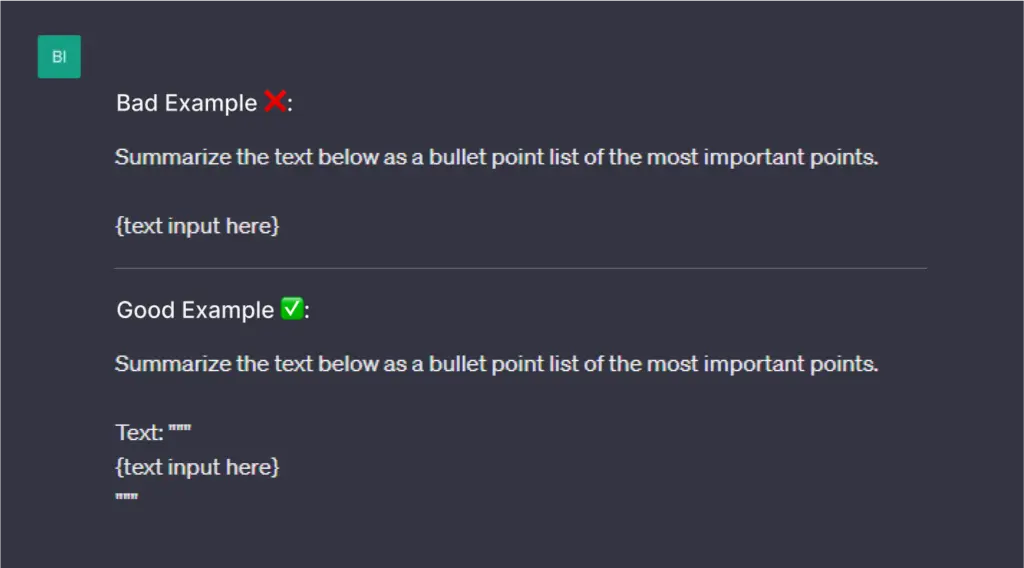The height and width of the screenshot is (568, 1024).
Task: Click the red X emoji
Action: pos(274,102)
